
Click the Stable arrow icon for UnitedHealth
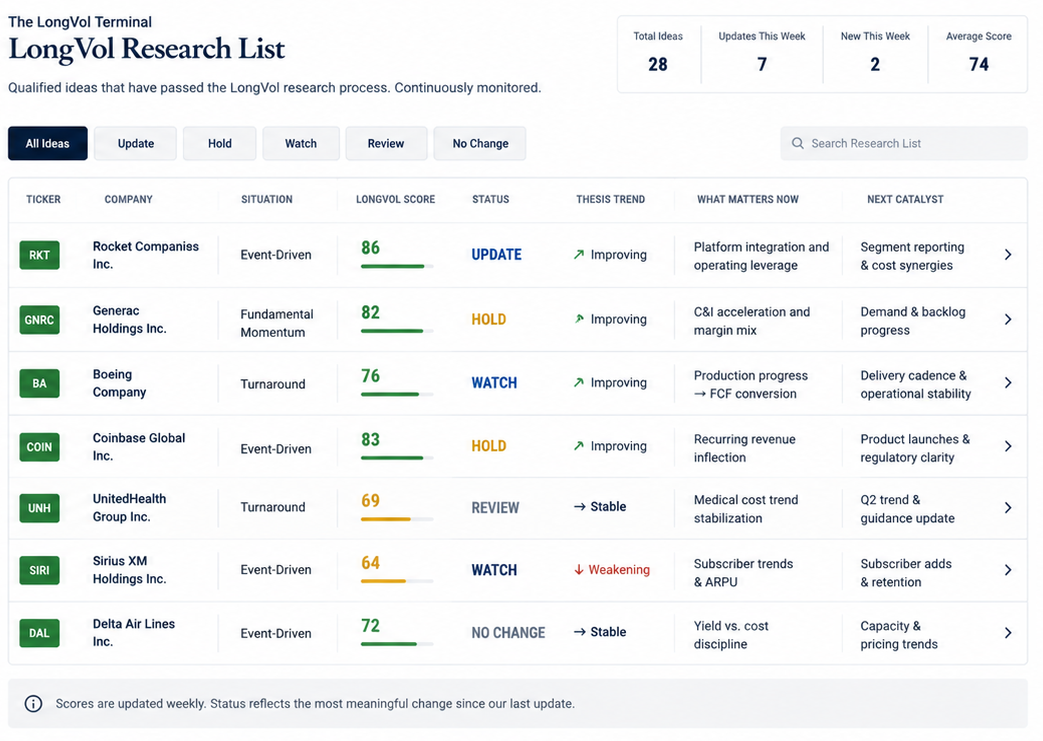pyautogui.click(x=579, y=507)
